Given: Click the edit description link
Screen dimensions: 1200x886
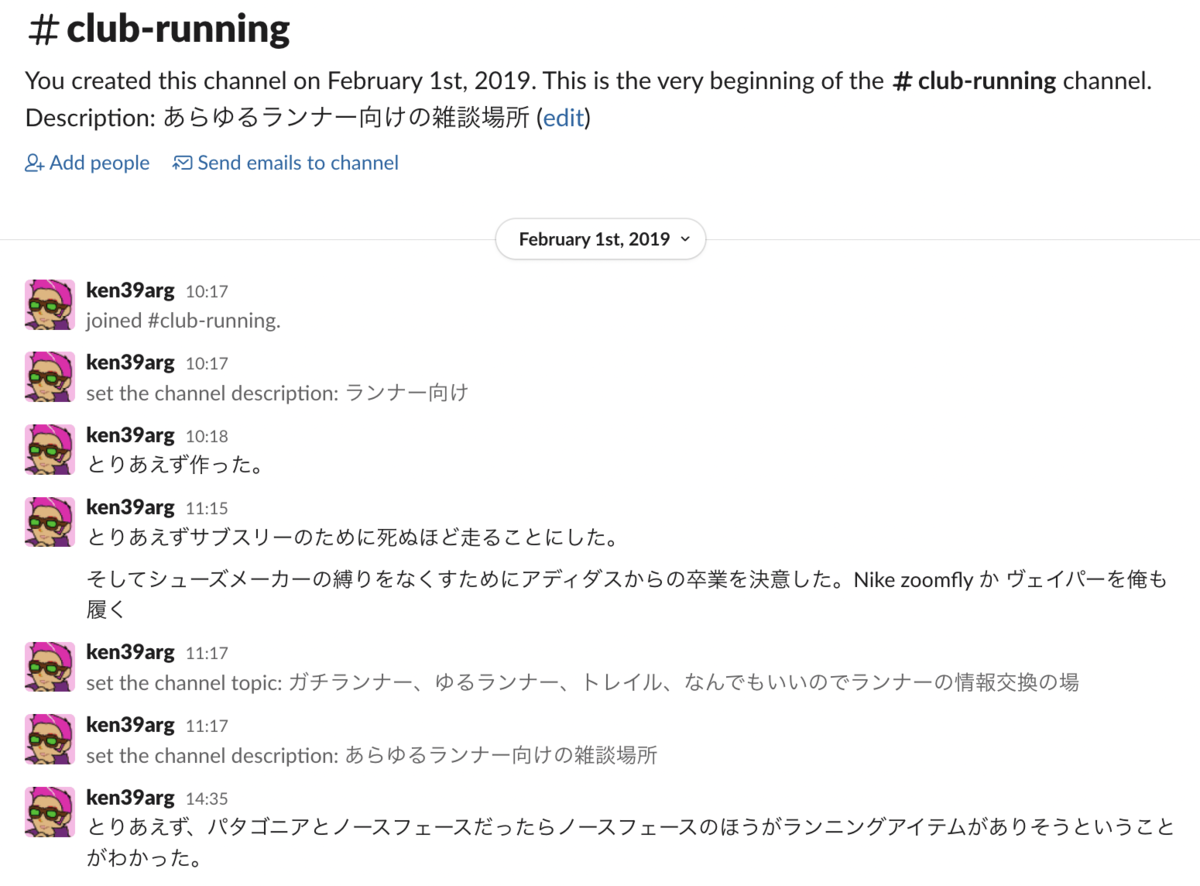Looking at the screenshot, I should point(563,118).
